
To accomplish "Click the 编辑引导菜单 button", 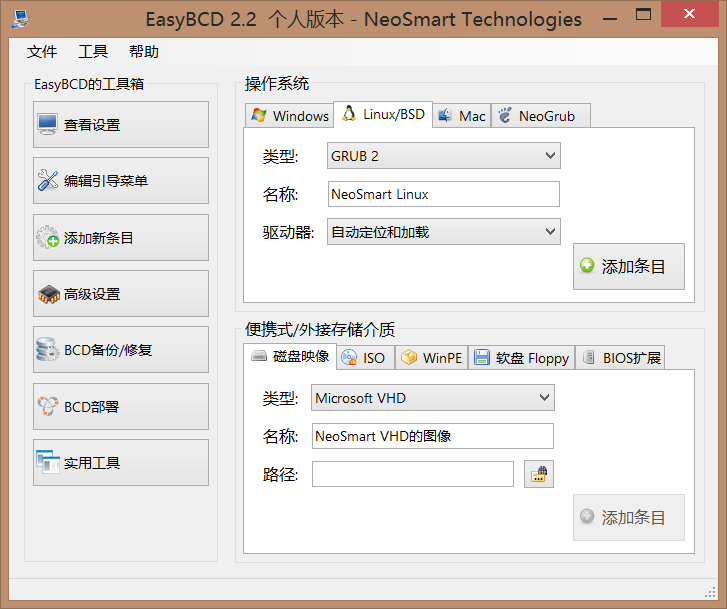I will [121, 180].
